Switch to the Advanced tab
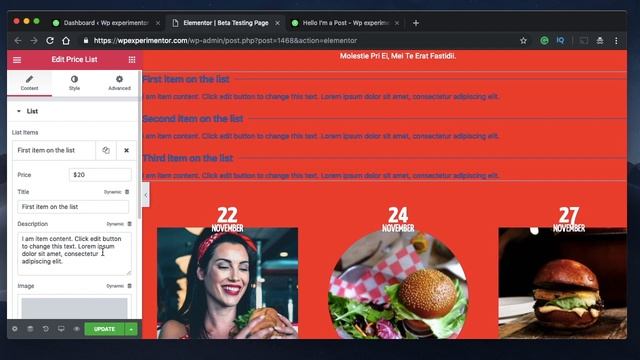 (x=119, y=83)
